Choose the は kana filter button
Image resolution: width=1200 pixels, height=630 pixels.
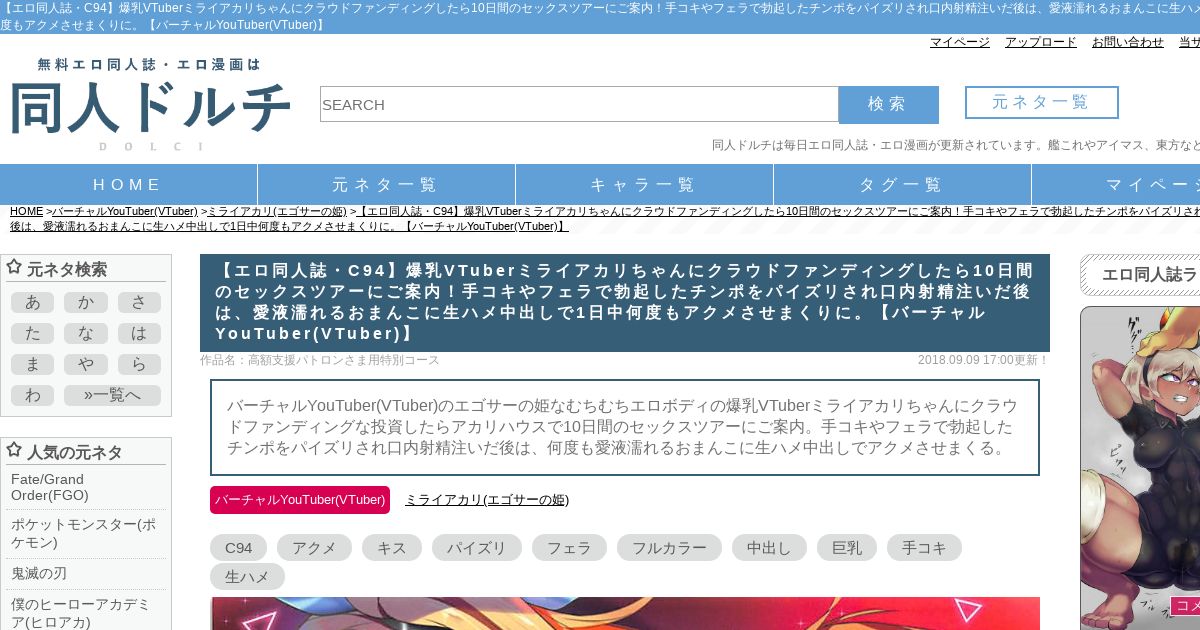click(x=139, y=334)
